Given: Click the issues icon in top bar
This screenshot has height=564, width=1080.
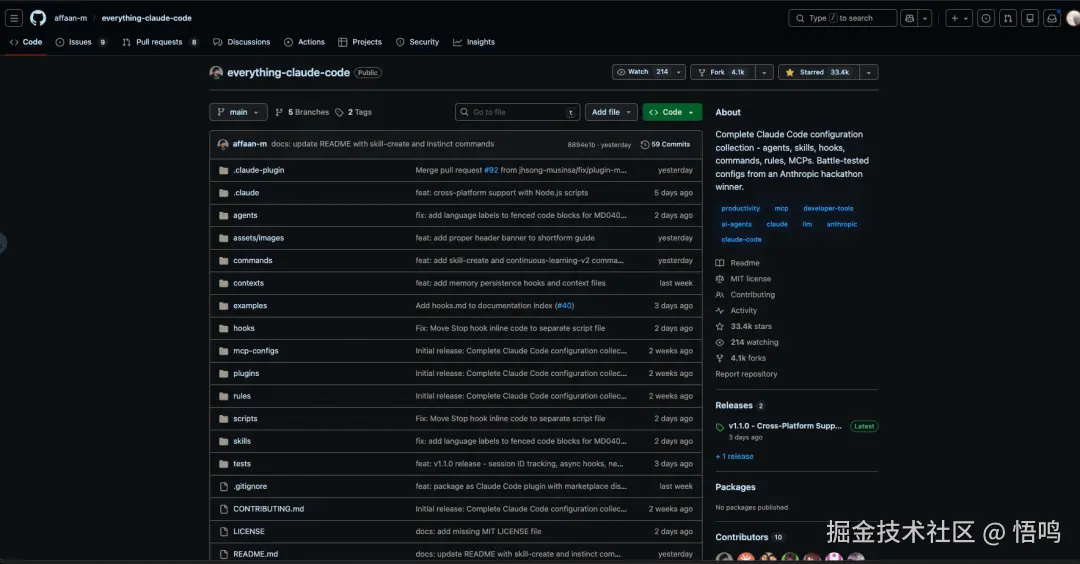Looking at the screenshot, I should [x=986, y=19].
